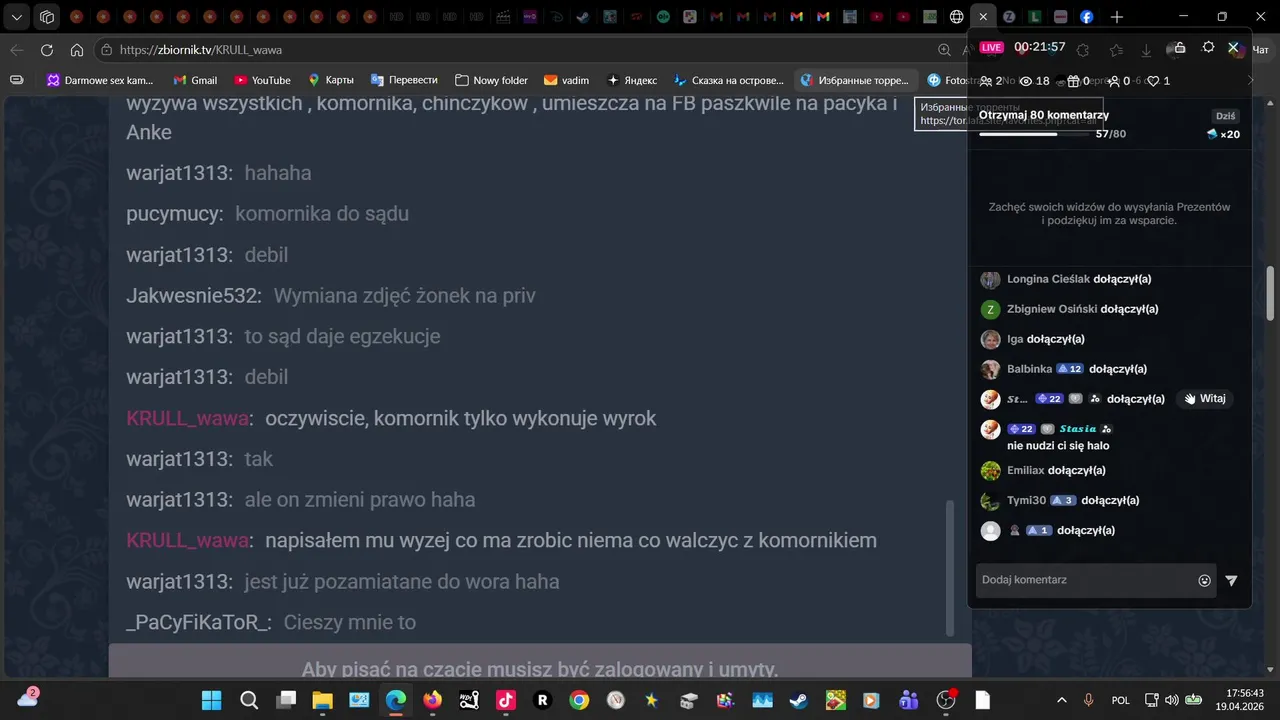Screen dimensions: 1280x720
Task: Open File Explorer from taskbar
Action: click(x=322, y=700)
